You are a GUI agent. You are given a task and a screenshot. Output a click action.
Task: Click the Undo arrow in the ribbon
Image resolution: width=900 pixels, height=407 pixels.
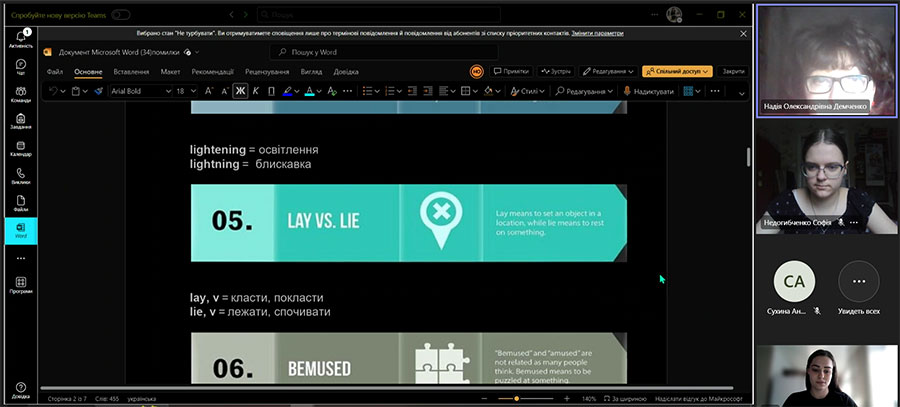tap(54, 91)
